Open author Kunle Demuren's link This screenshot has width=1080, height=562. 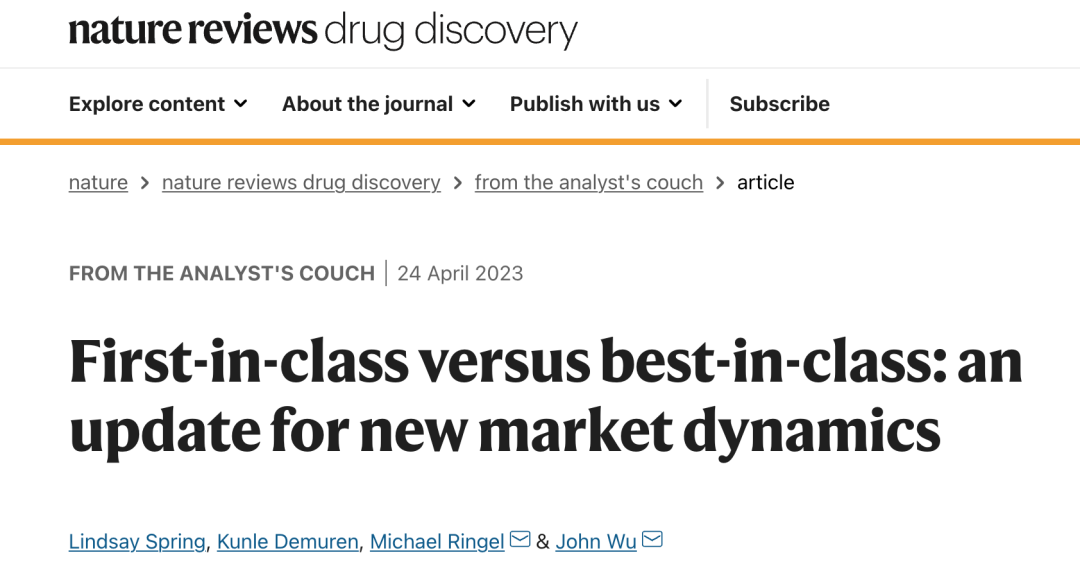click(288, 542)
